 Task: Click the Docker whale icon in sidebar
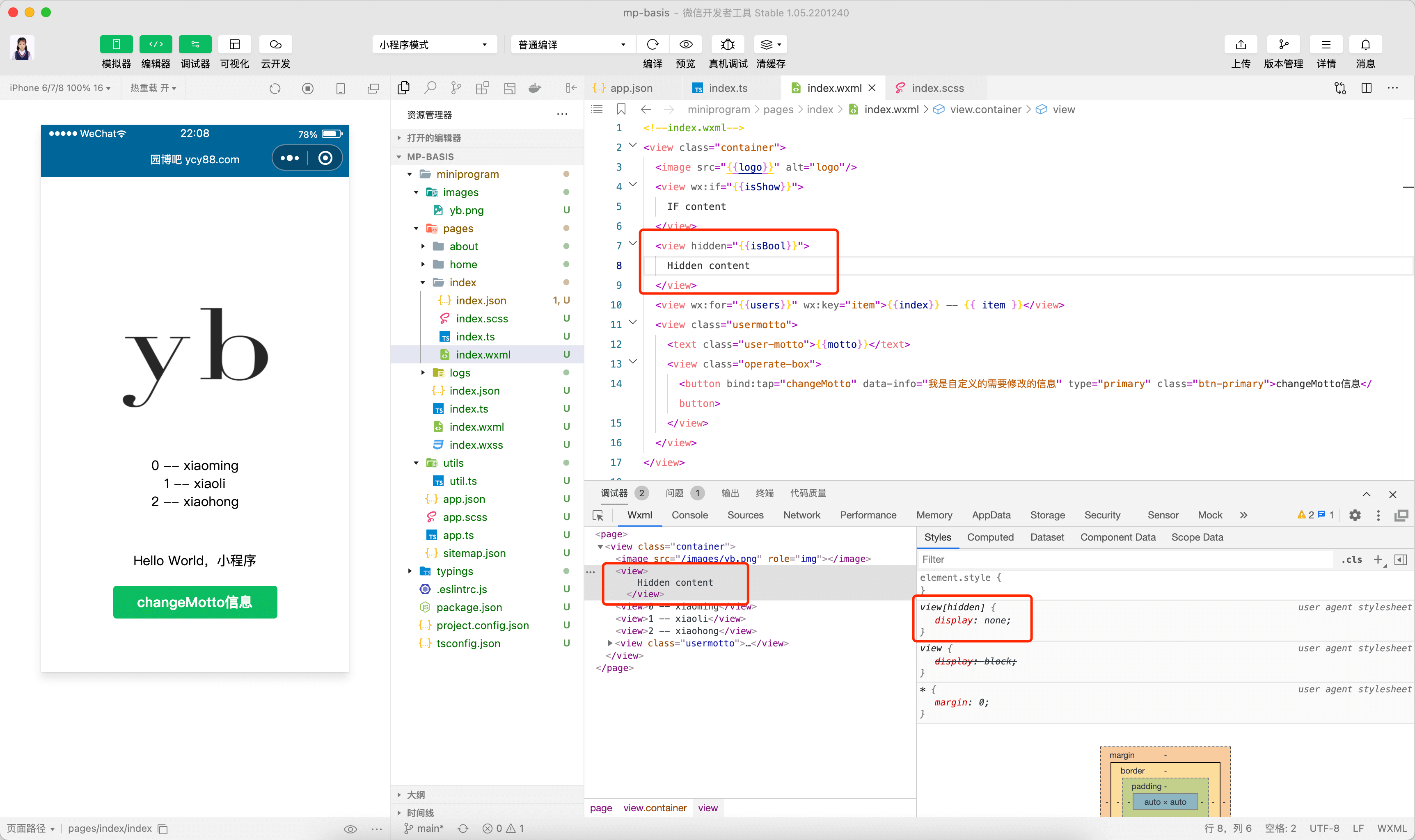pos(535,88)
